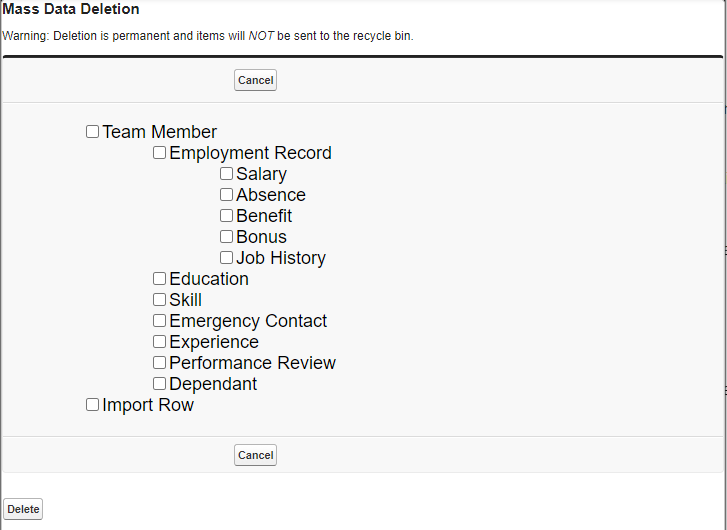Click the Job History label text

(281, 258)
